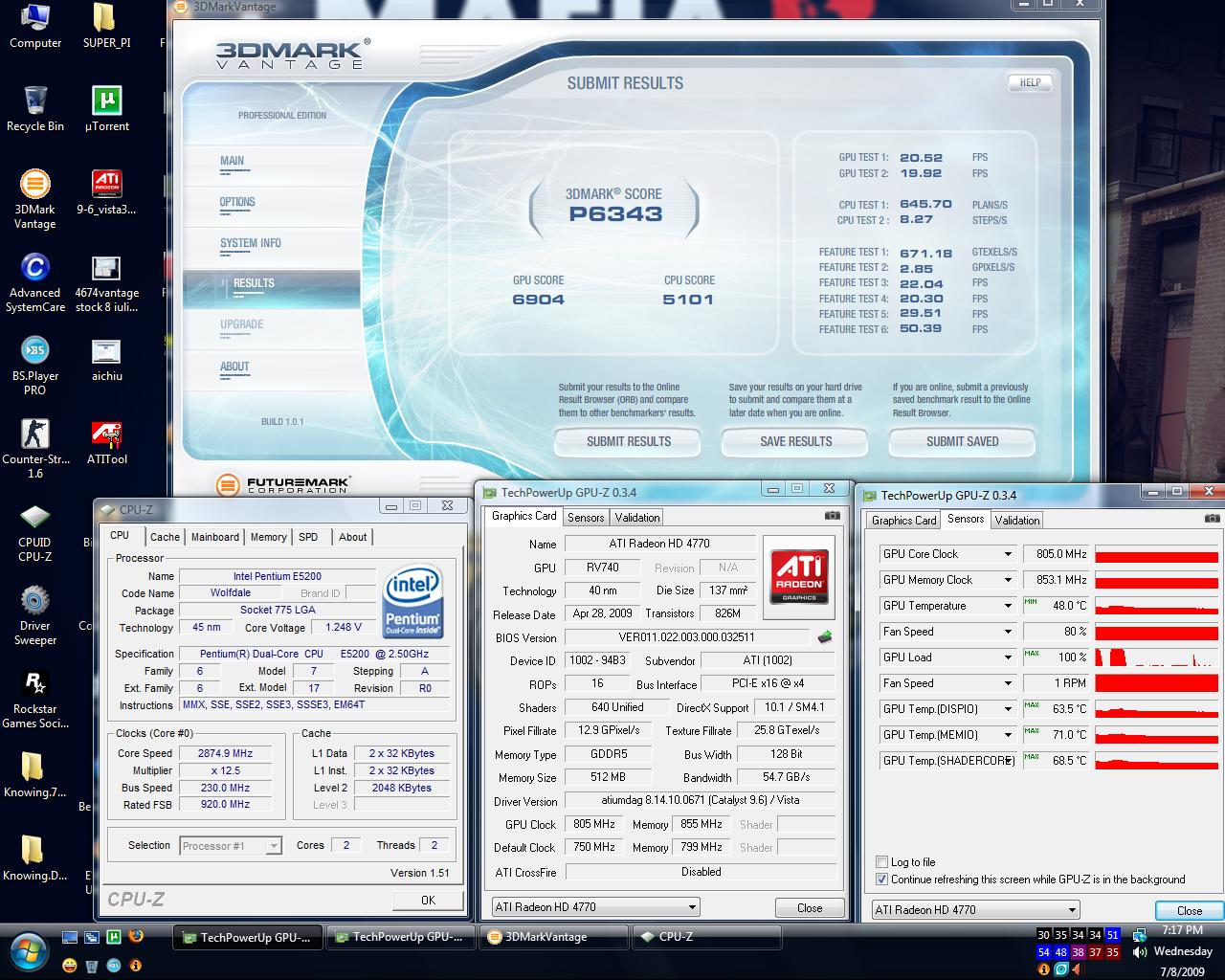Image resolution: width=1225 pixels, height=980 pixels.
Task: Click the taskbar clock showing 7:17 PM
Action: [1182, 930]
